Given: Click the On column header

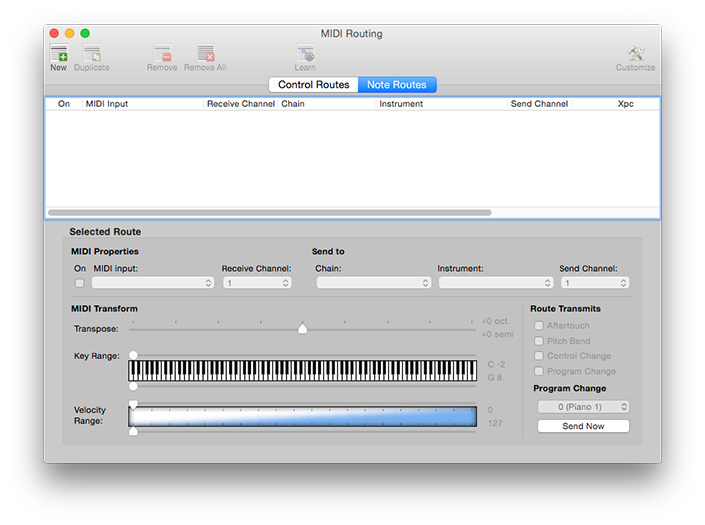Looking at the screenshot, I should (x=64, y=104).
